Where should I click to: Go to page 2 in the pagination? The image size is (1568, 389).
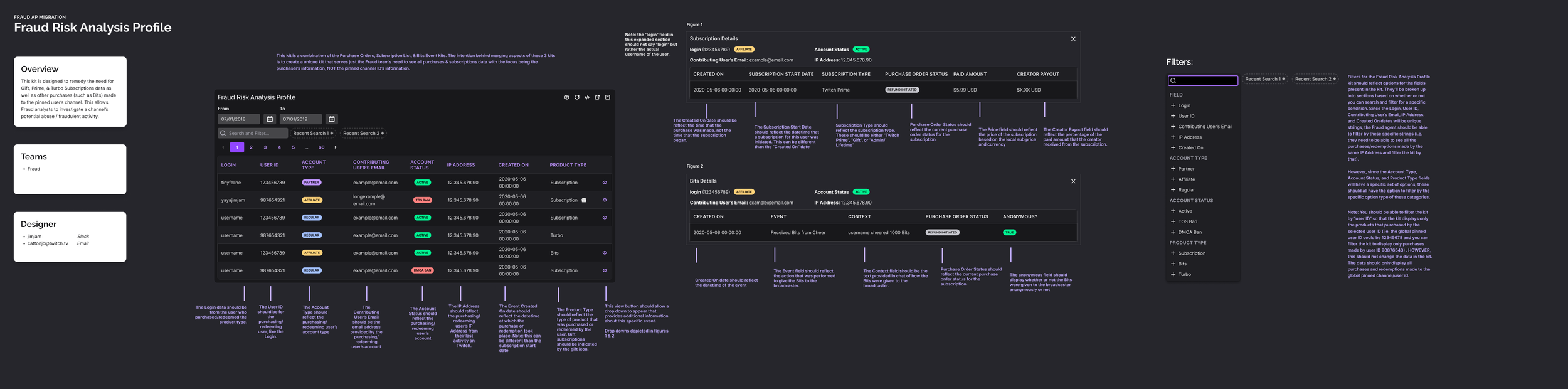pos(251,147)
